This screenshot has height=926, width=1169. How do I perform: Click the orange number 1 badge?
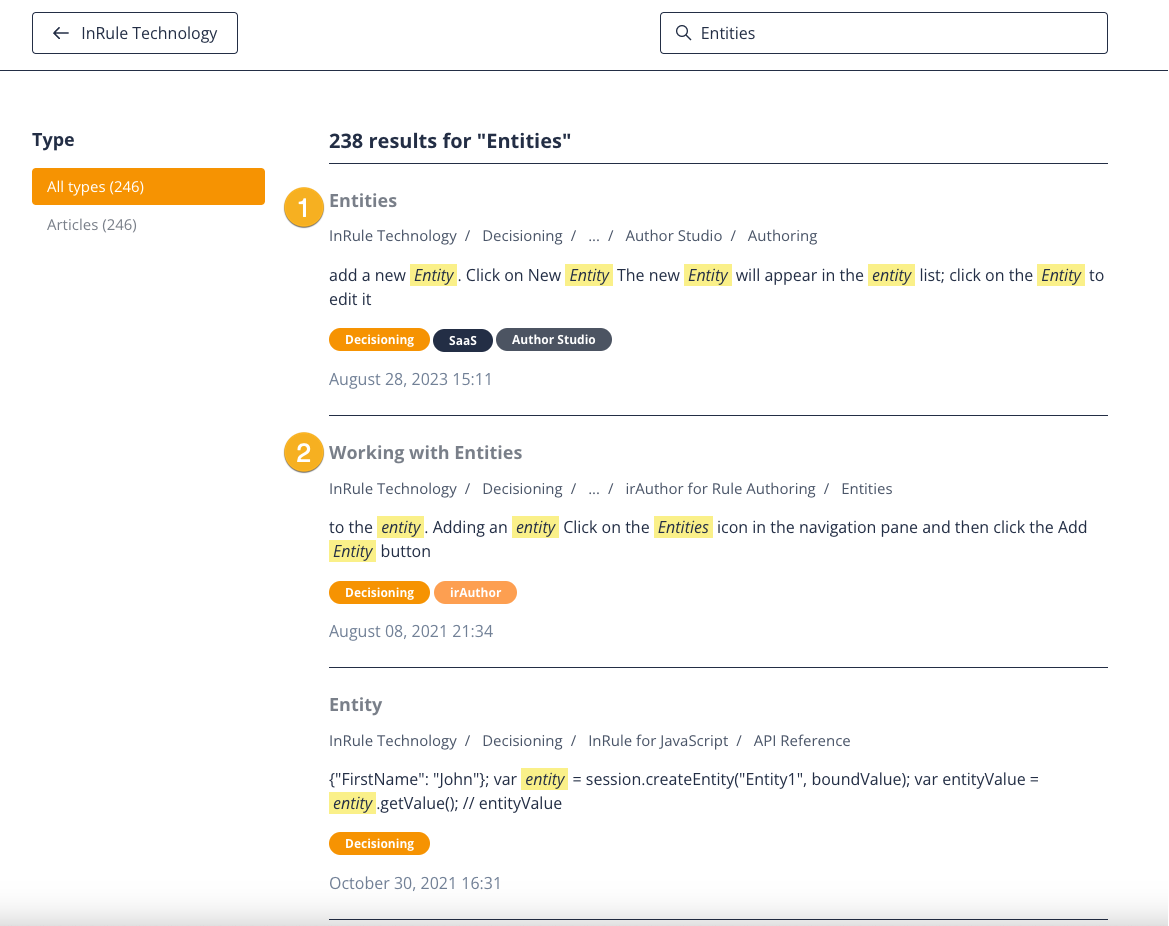click(x=303, y=208)
